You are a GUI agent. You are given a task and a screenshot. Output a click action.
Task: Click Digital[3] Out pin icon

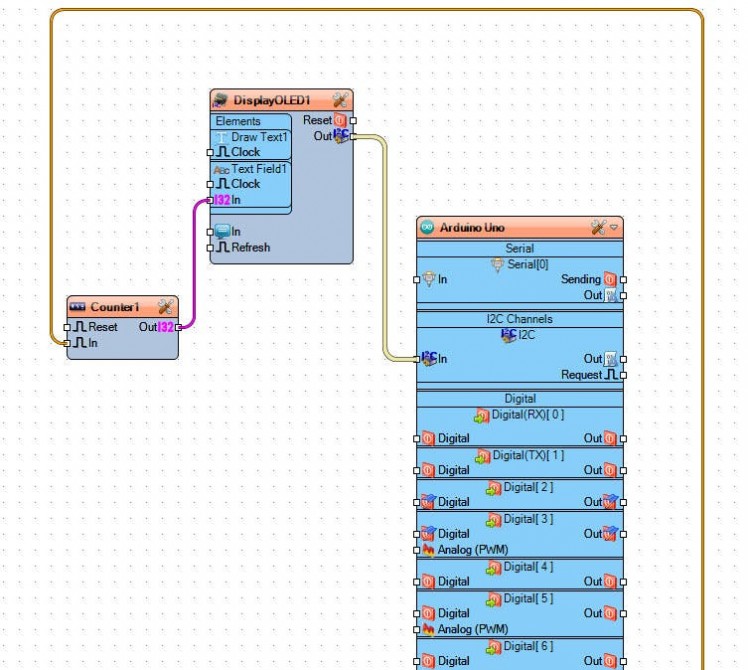tap(611, 534)
